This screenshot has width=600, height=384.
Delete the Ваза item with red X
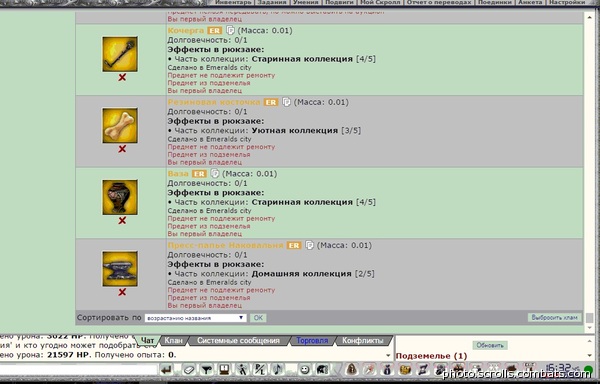[122, 220]
